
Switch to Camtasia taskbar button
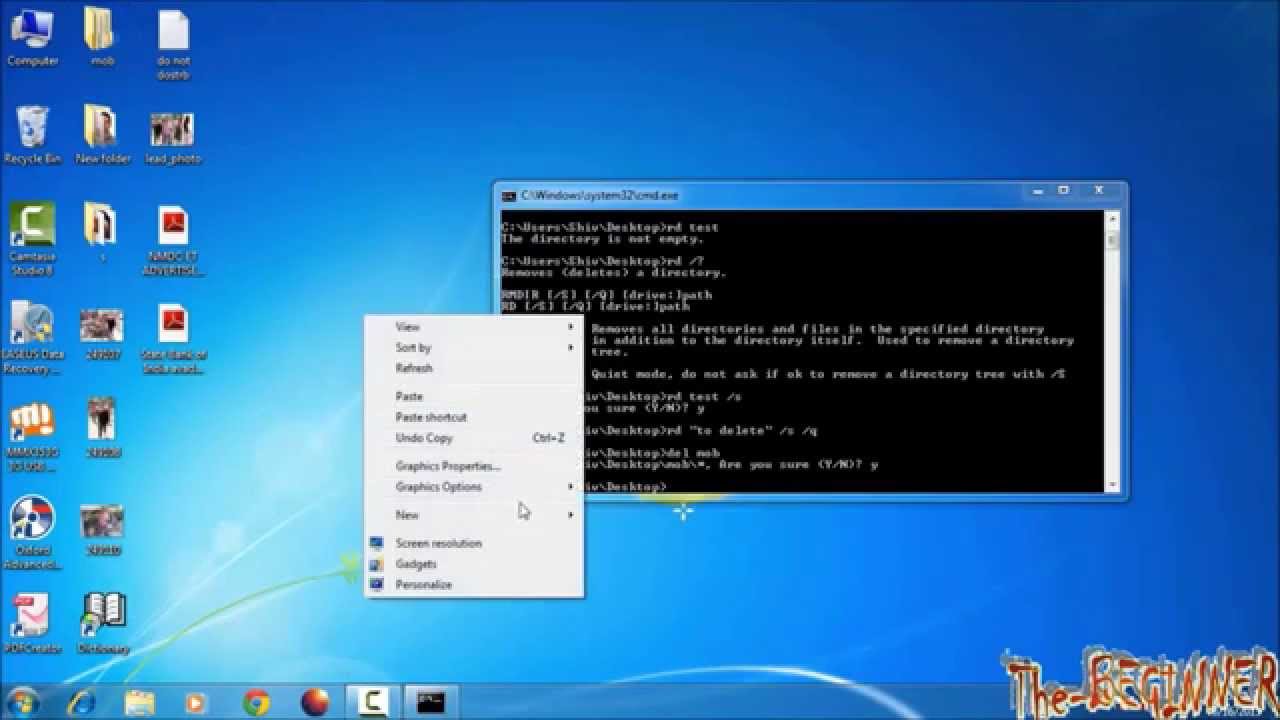point(373,702)
